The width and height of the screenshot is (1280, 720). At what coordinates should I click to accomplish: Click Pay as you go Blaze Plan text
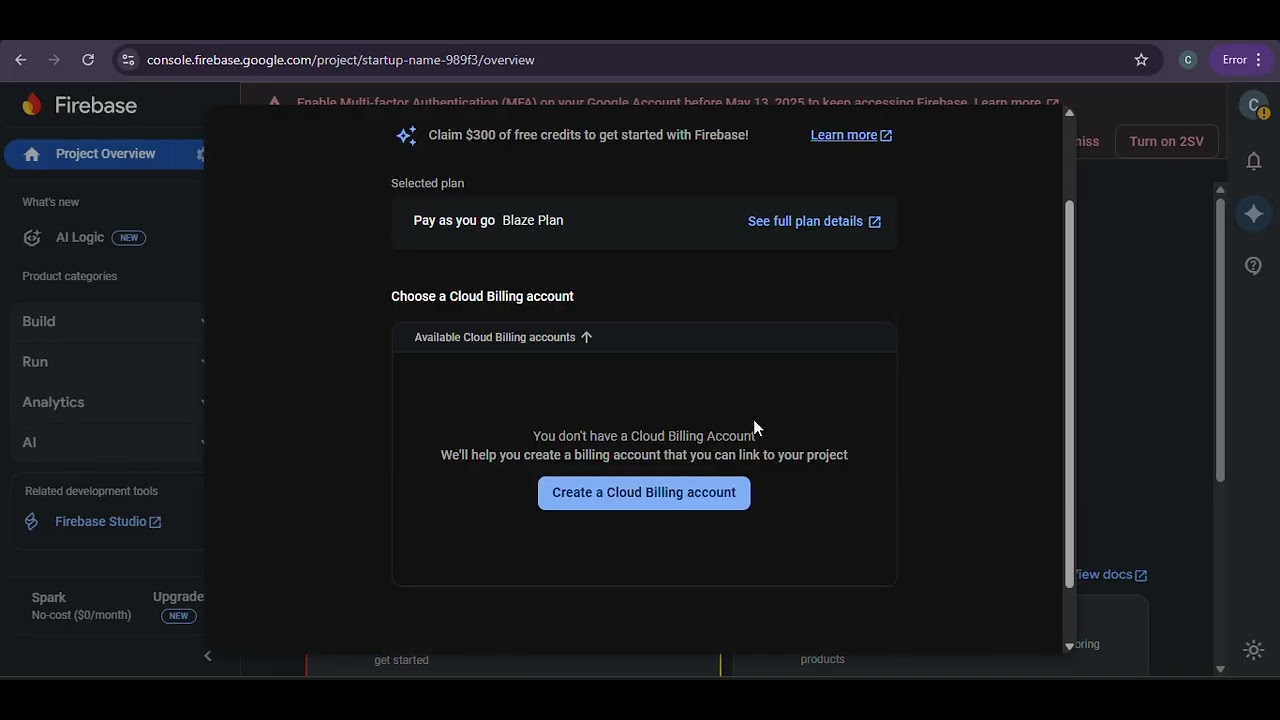click(488, 220)
